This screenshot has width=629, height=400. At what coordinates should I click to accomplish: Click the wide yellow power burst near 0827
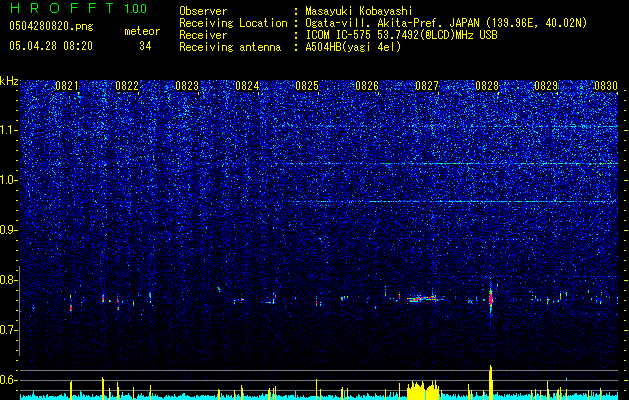tap(423, 390)
